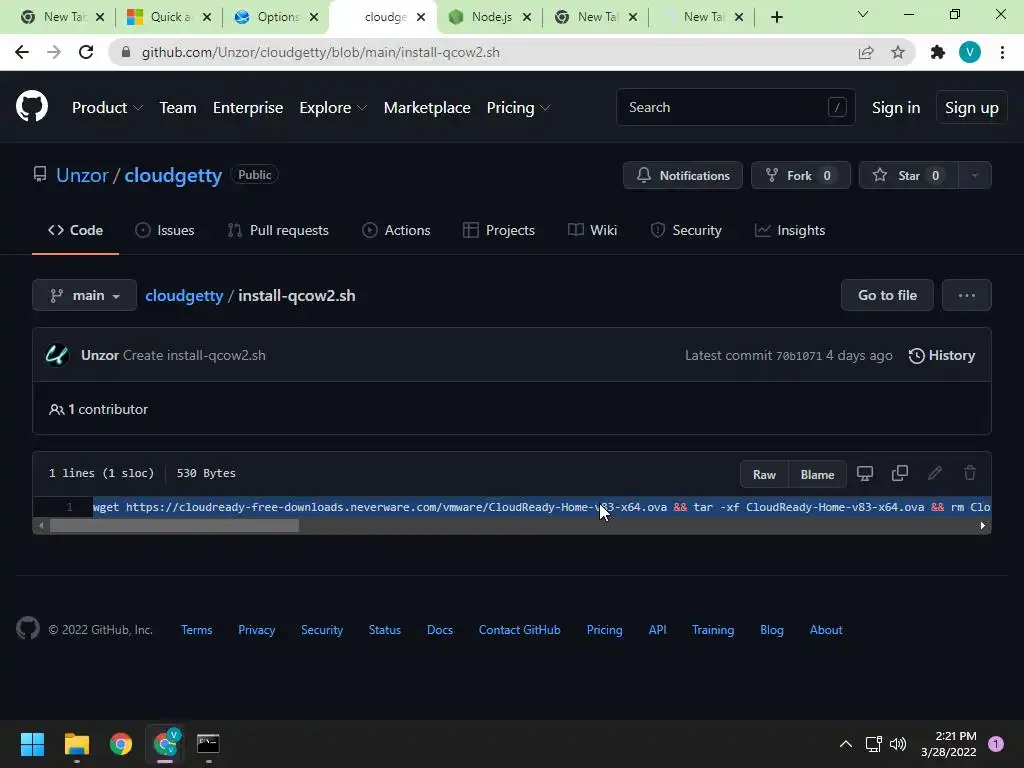The height and width of the screenshot is (768, 1024).
Task: Open the Unzor owner link
Action: (82, 175)
